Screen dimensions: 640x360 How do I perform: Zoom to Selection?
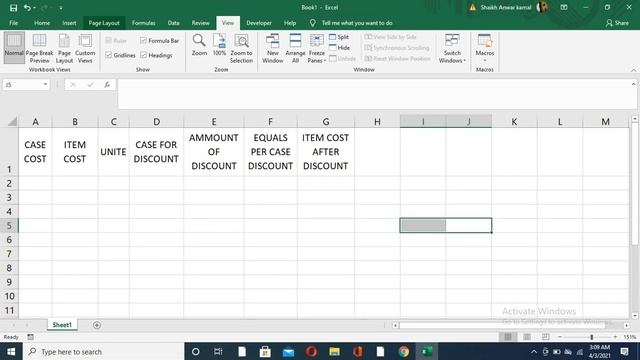pyautogui.click(x=241, y=48)
